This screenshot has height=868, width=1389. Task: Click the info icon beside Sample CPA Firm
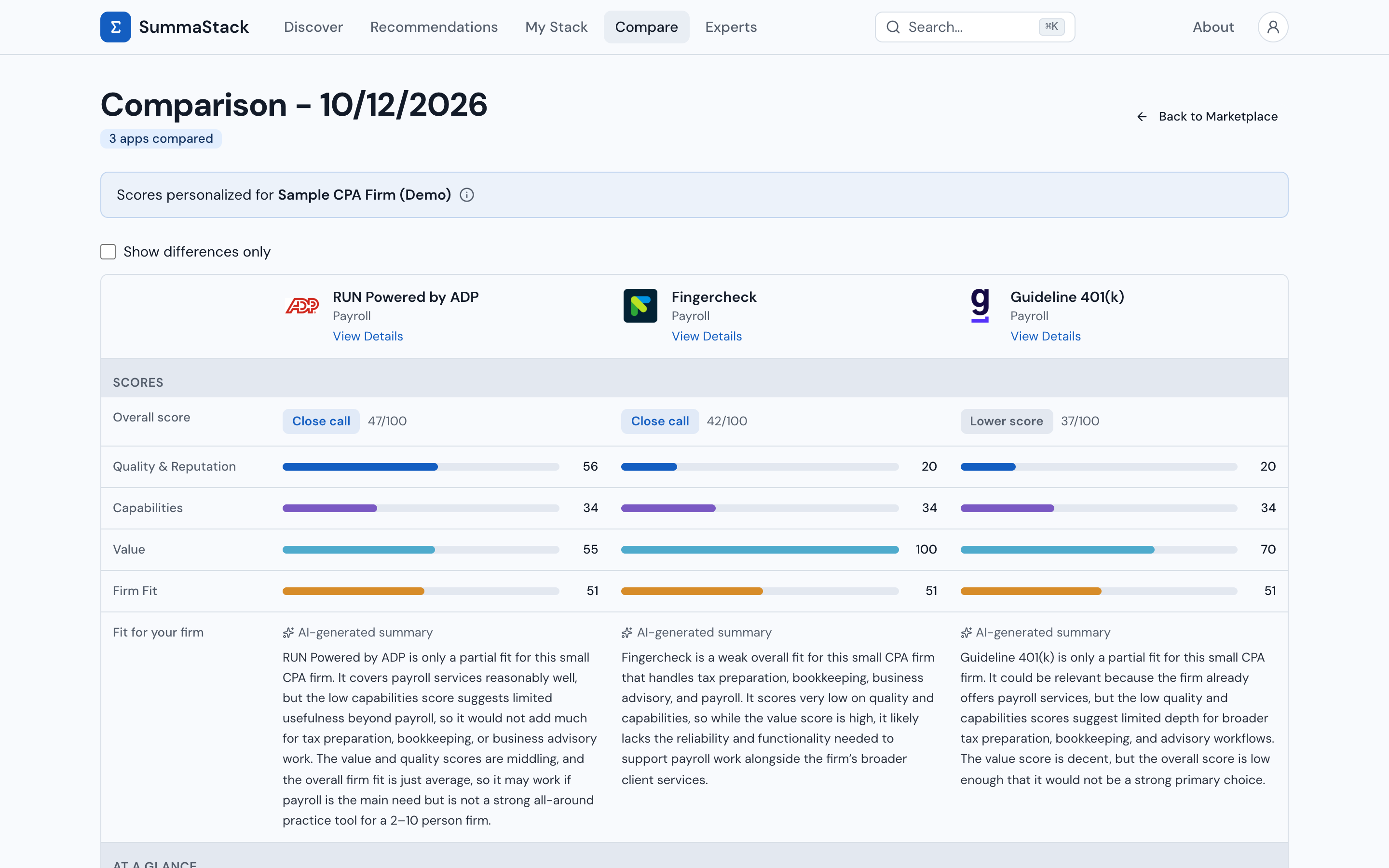tap(467, 195)
